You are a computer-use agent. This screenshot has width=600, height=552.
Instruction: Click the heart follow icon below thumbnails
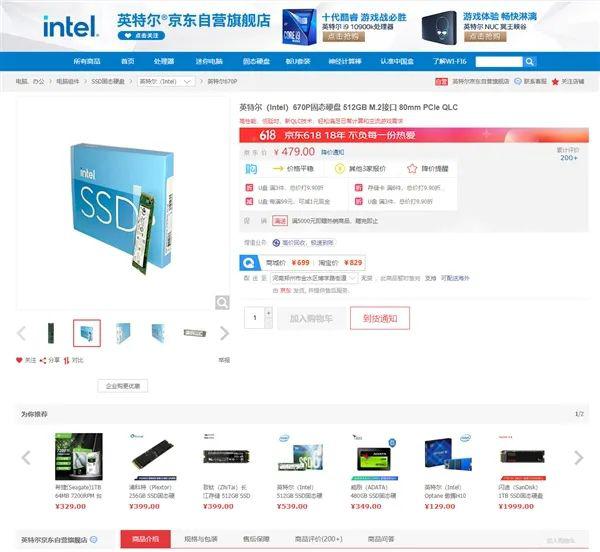point(19,360)
